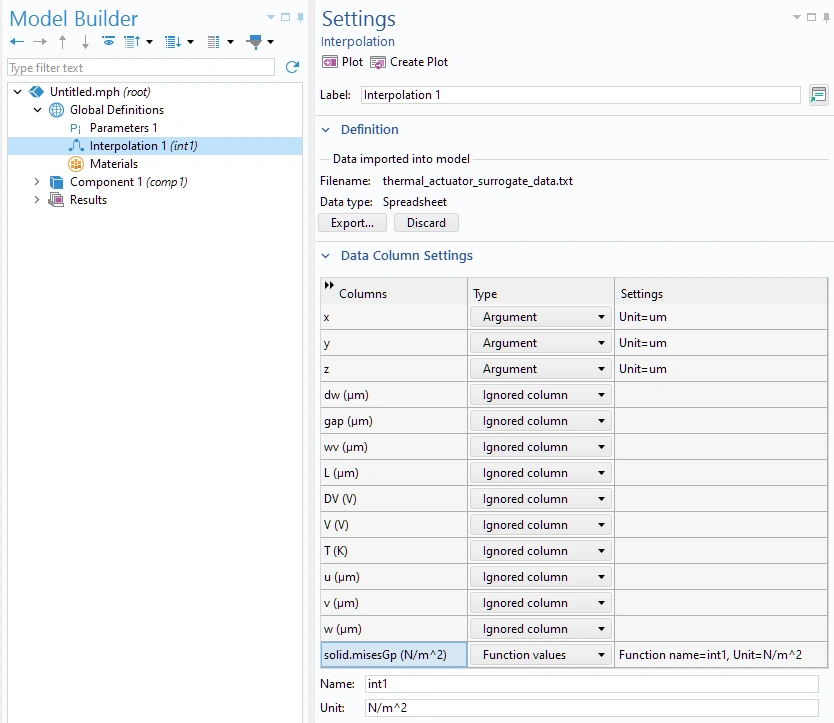Open Type dropdown for solid.misesGp row
Image resolution: width=834 pixels, height=723 pixels.
[541, 655]
